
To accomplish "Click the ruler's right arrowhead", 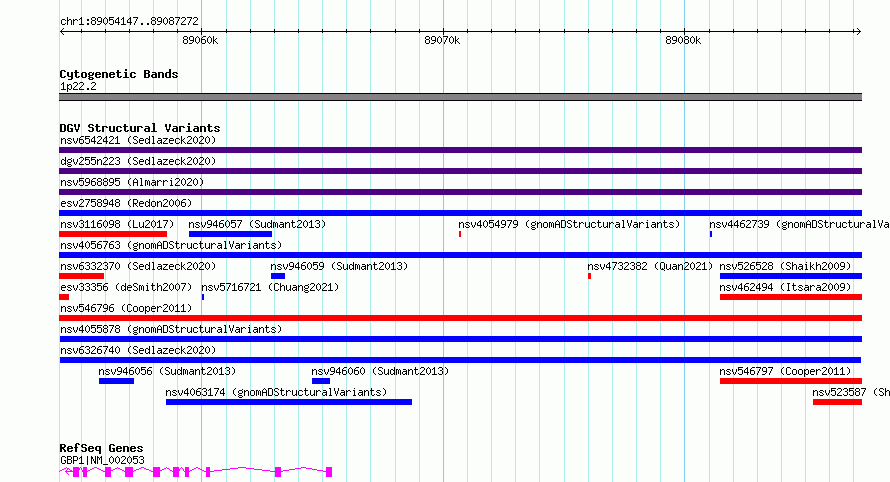I will point(858,32).
